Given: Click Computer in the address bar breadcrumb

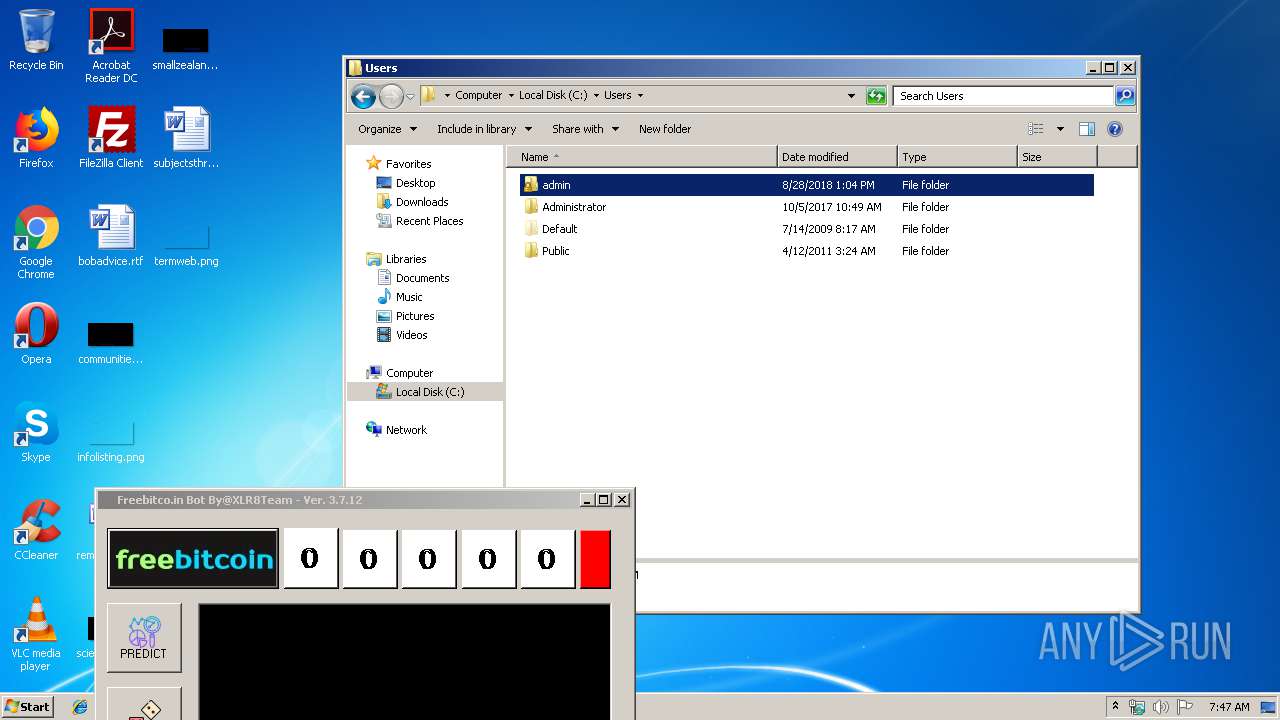Looking at the screenshot, I should click(478, 96).
